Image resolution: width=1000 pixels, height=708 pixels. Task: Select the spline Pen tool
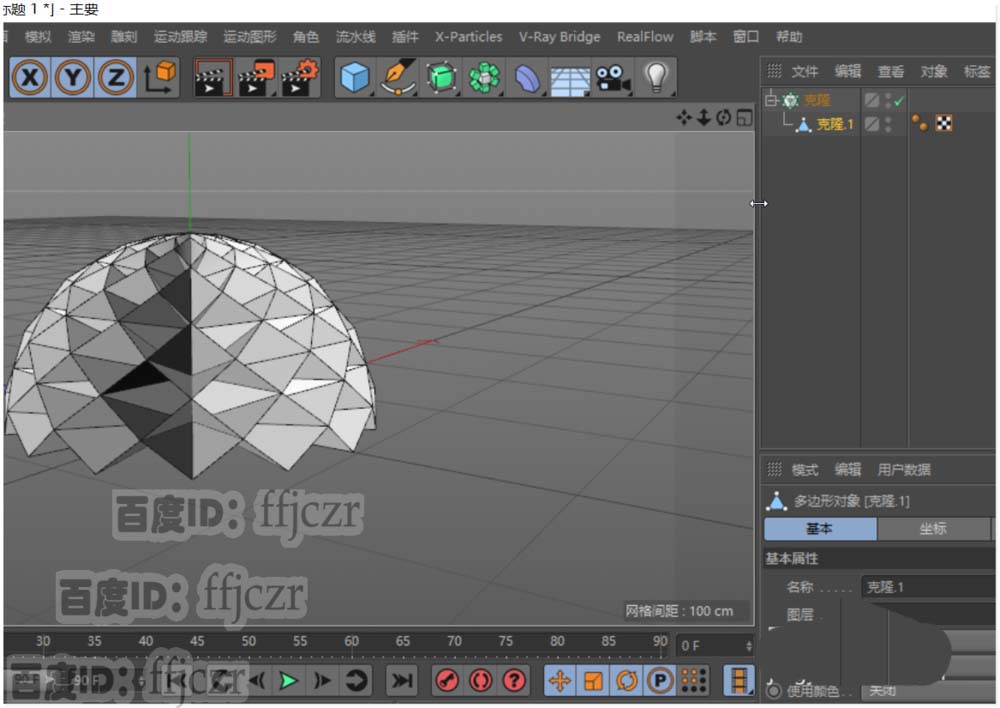tap(398, 78)
